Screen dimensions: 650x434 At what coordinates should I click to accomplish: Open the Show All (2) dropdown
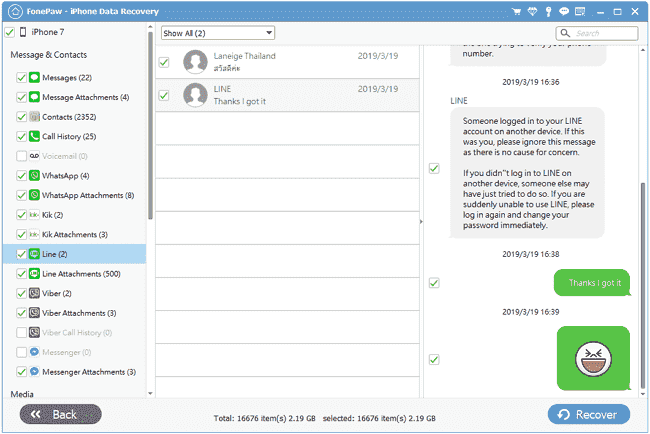click(x=218, y=33)
